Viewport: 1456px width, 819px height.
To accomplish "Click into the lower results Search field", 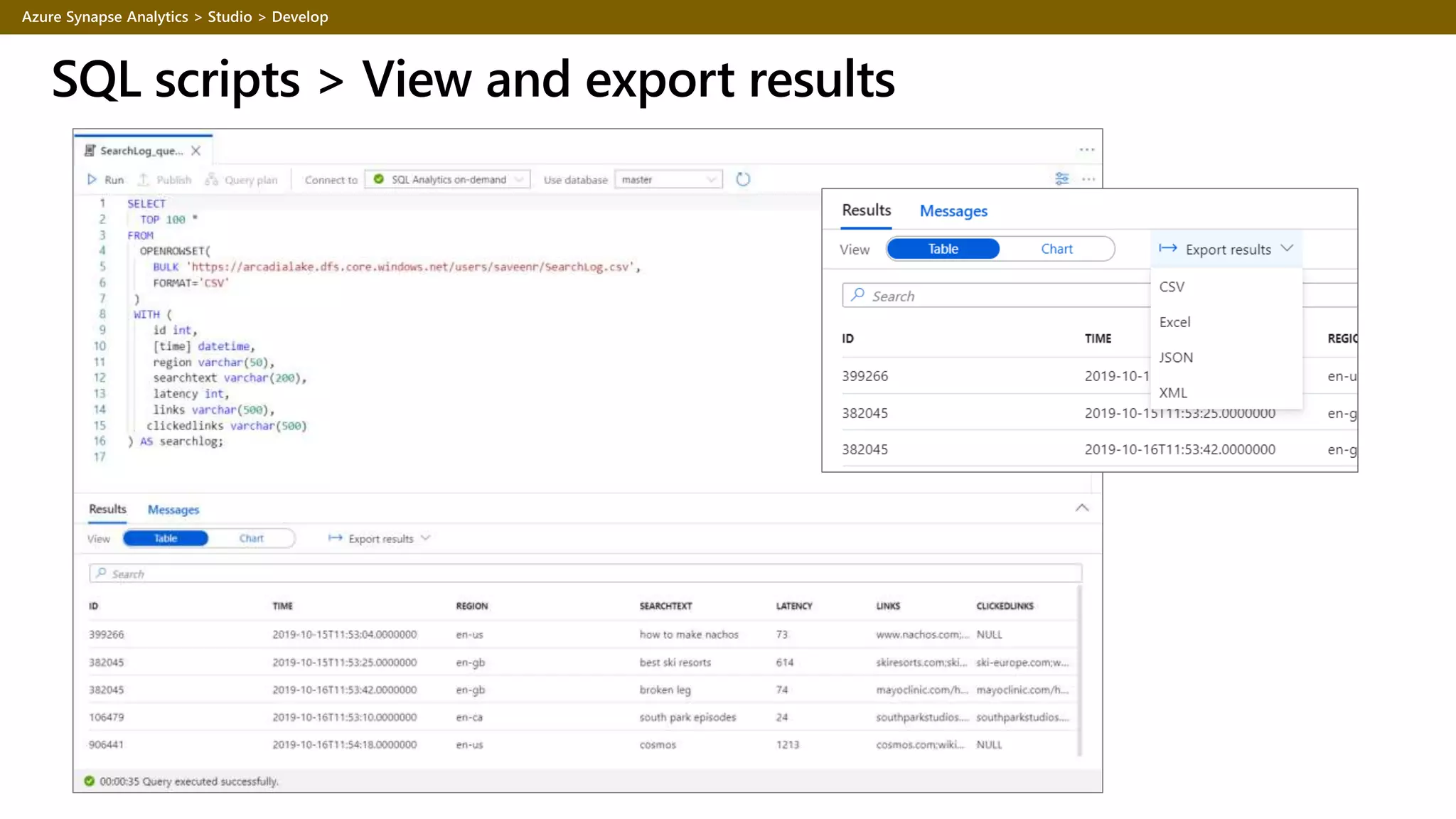I will (x=585, y=573).
